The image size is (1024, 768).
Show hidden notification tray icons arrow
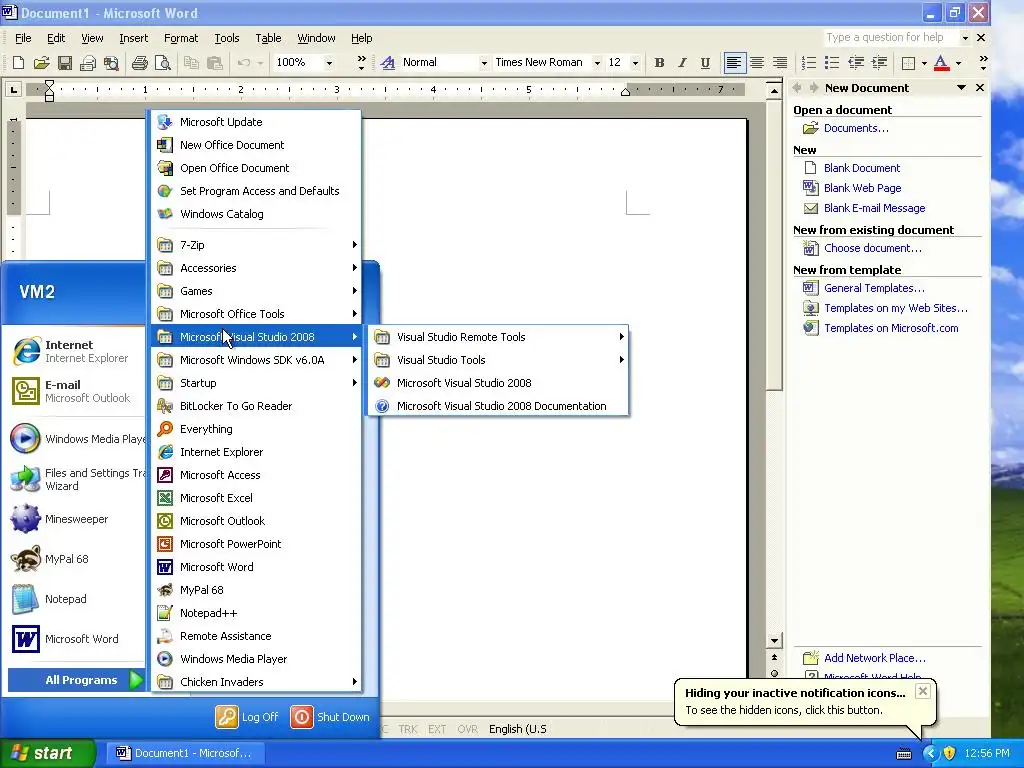coord(930,753)
